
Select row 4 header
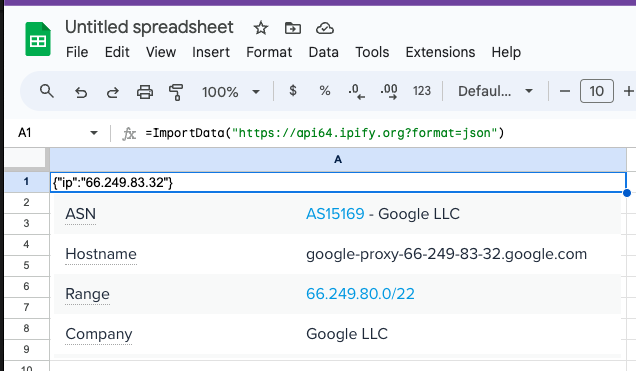pos(26,244)
